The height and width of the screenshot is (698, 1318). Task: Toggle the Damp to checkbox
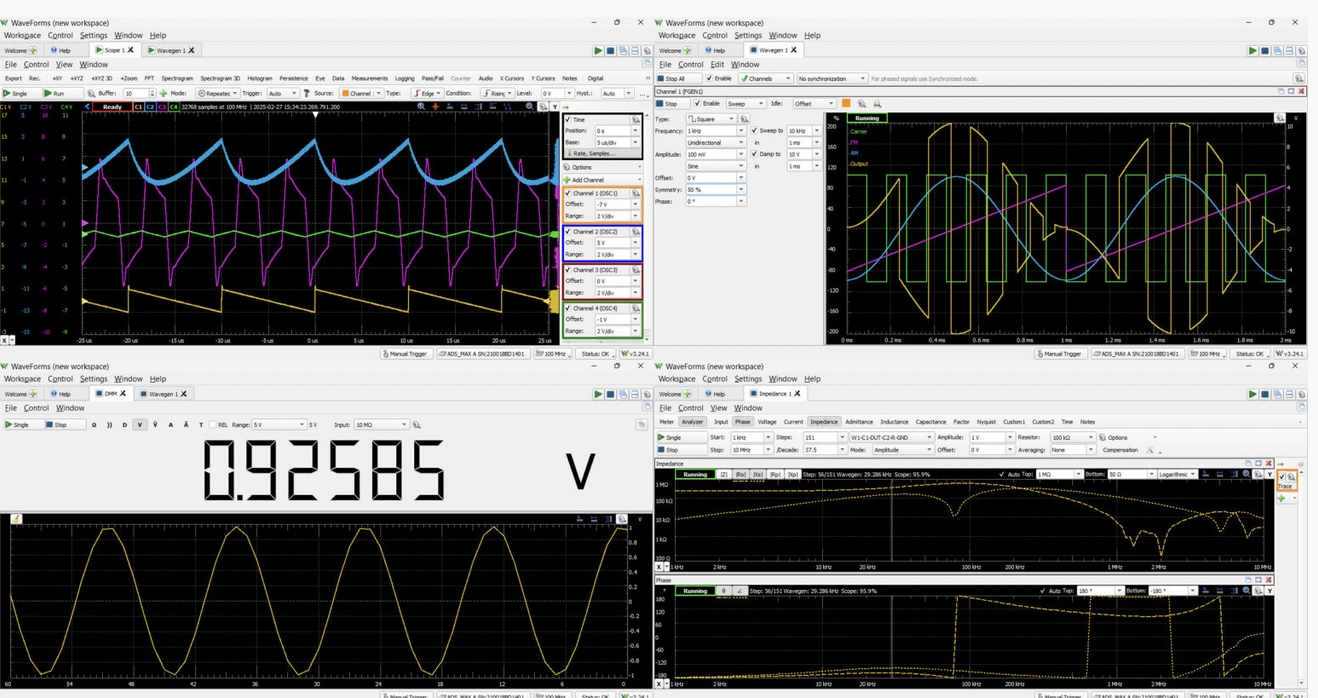753,154
